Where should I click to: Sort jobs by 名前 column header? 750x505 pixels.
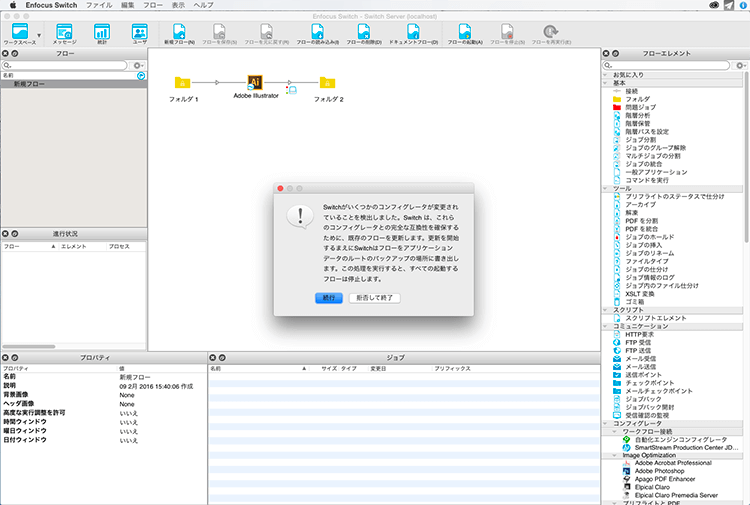tap(258, 369)
